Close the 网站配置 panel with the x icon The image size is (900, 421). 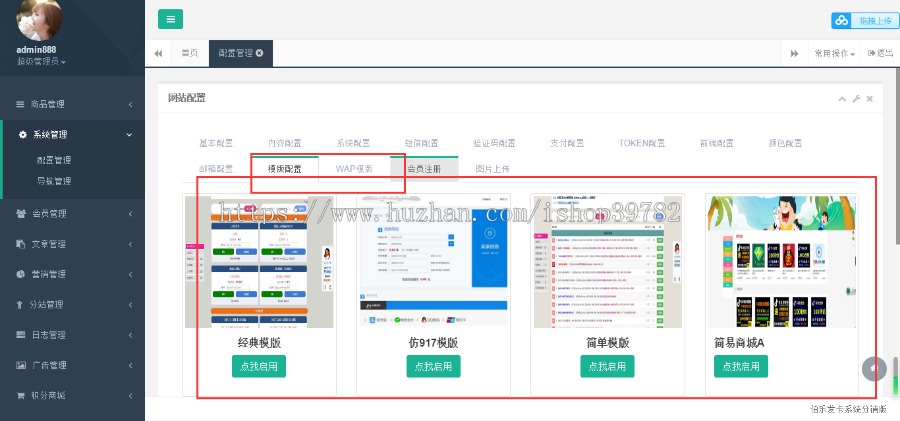coord(870,99)
